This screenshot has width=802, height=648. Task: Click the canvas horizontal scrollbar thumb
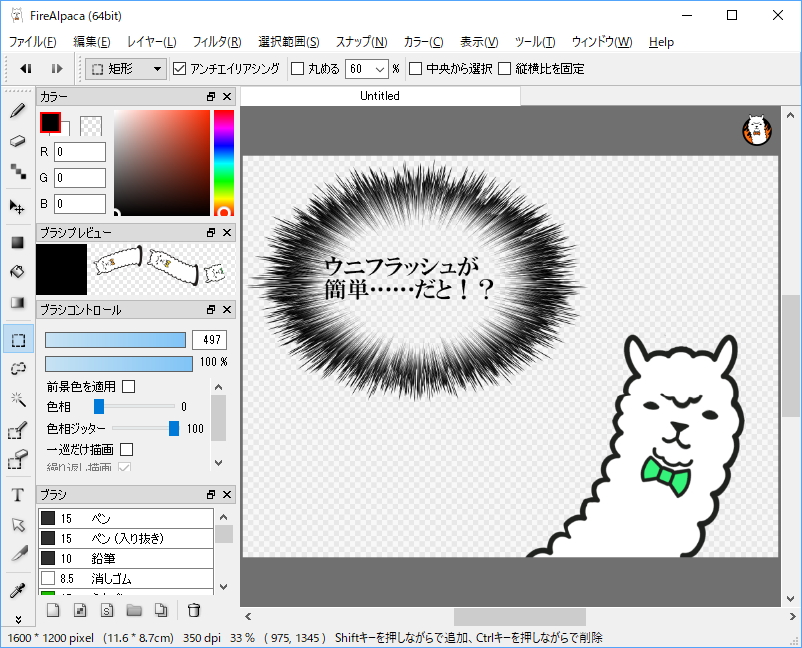click(x=520, y=616)
